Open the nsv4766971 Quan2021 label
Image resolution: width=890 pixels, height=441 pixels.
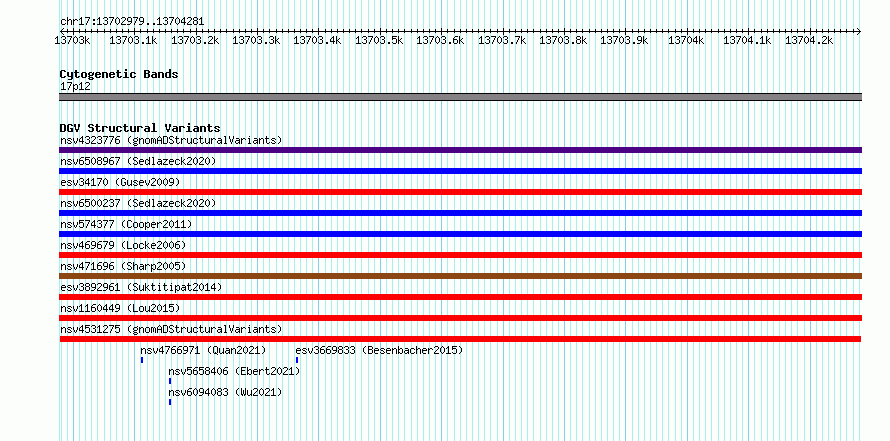pyautogui.click(x=203, y=350)
